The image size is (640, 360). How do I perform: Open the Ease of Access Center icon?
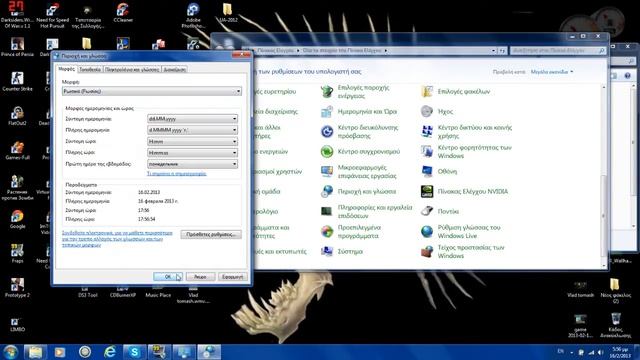point(327,131)
